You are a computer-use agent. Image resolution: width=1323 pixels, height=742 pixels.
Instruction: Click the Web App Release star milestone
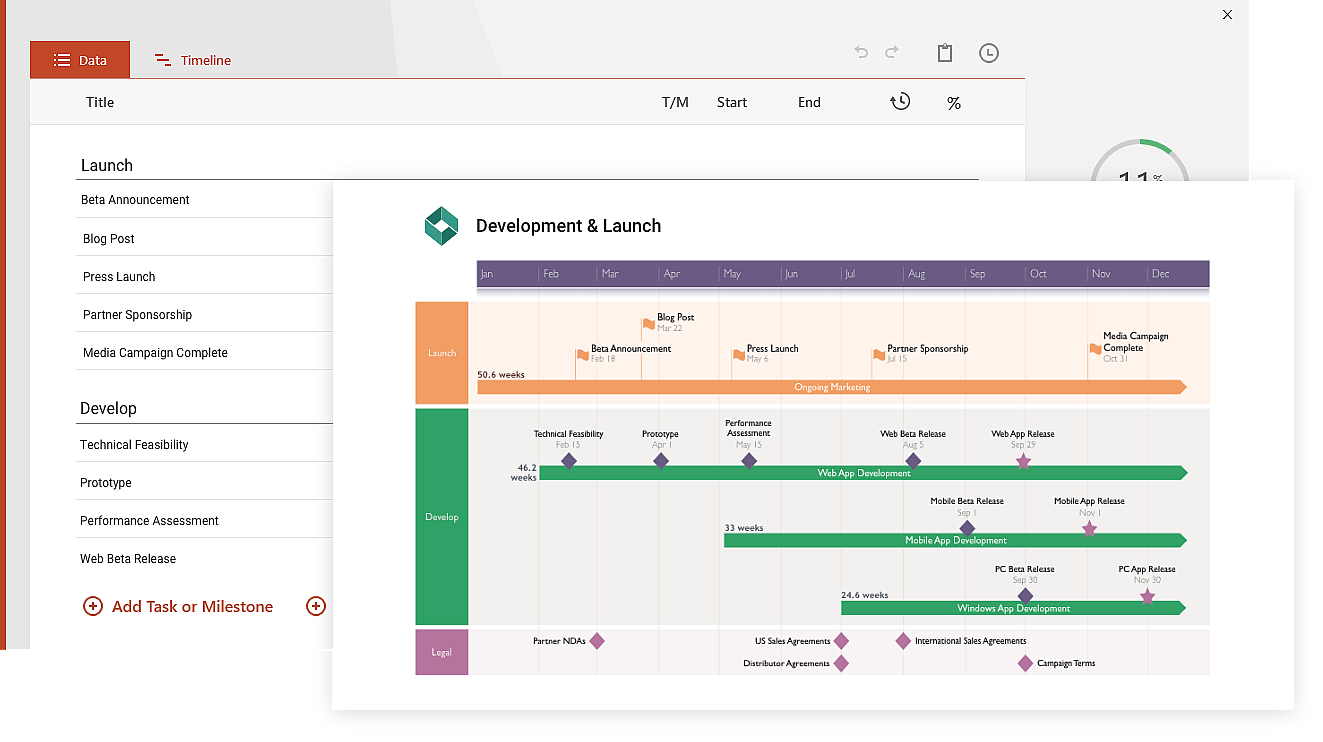(x=1023, y=461)
